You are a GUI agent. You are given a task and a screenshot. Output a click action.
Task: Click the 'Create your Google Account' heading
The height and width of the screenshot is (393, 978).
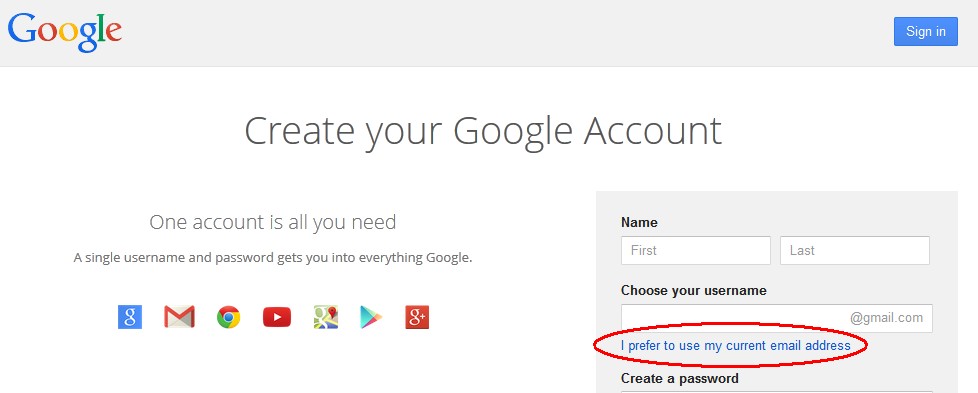pyautogui.click(x=483, y=132)
